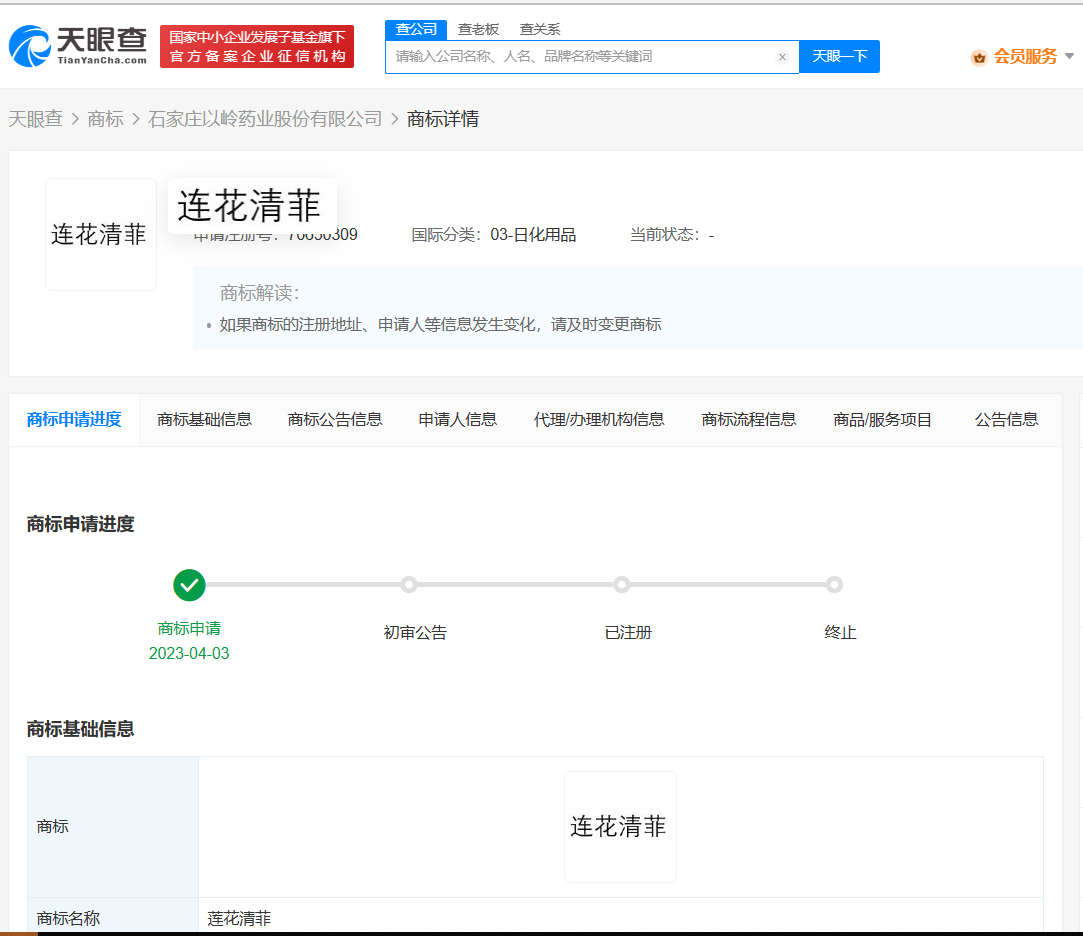The width and height of the screenshot is (1083, 936).
Task: Select the 查老板 search tab
Action: click(478, 29)
